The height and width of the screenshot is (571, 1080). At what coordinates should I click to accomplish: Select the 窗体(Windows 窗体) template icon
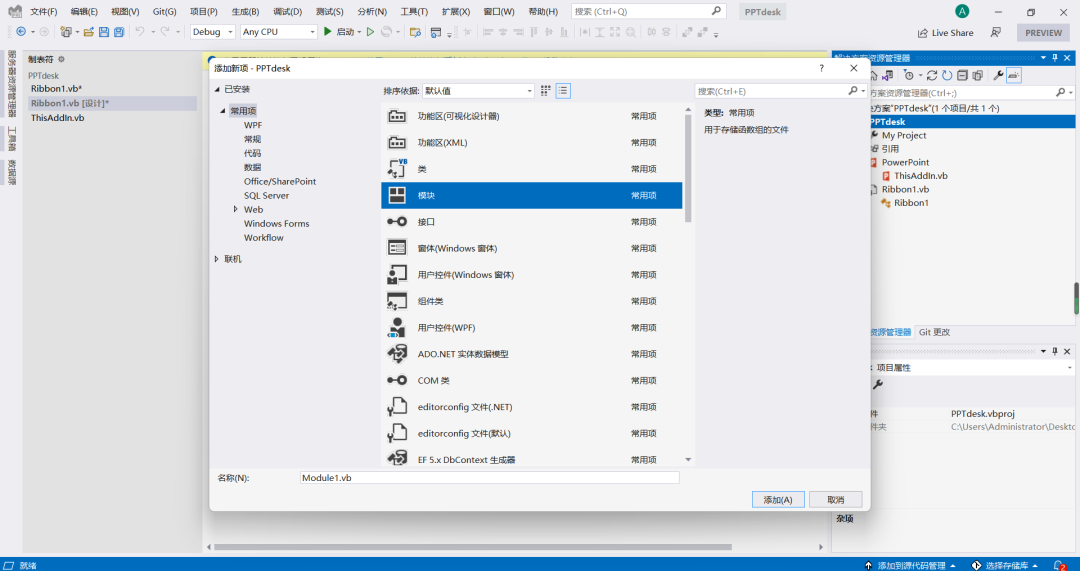396,248
